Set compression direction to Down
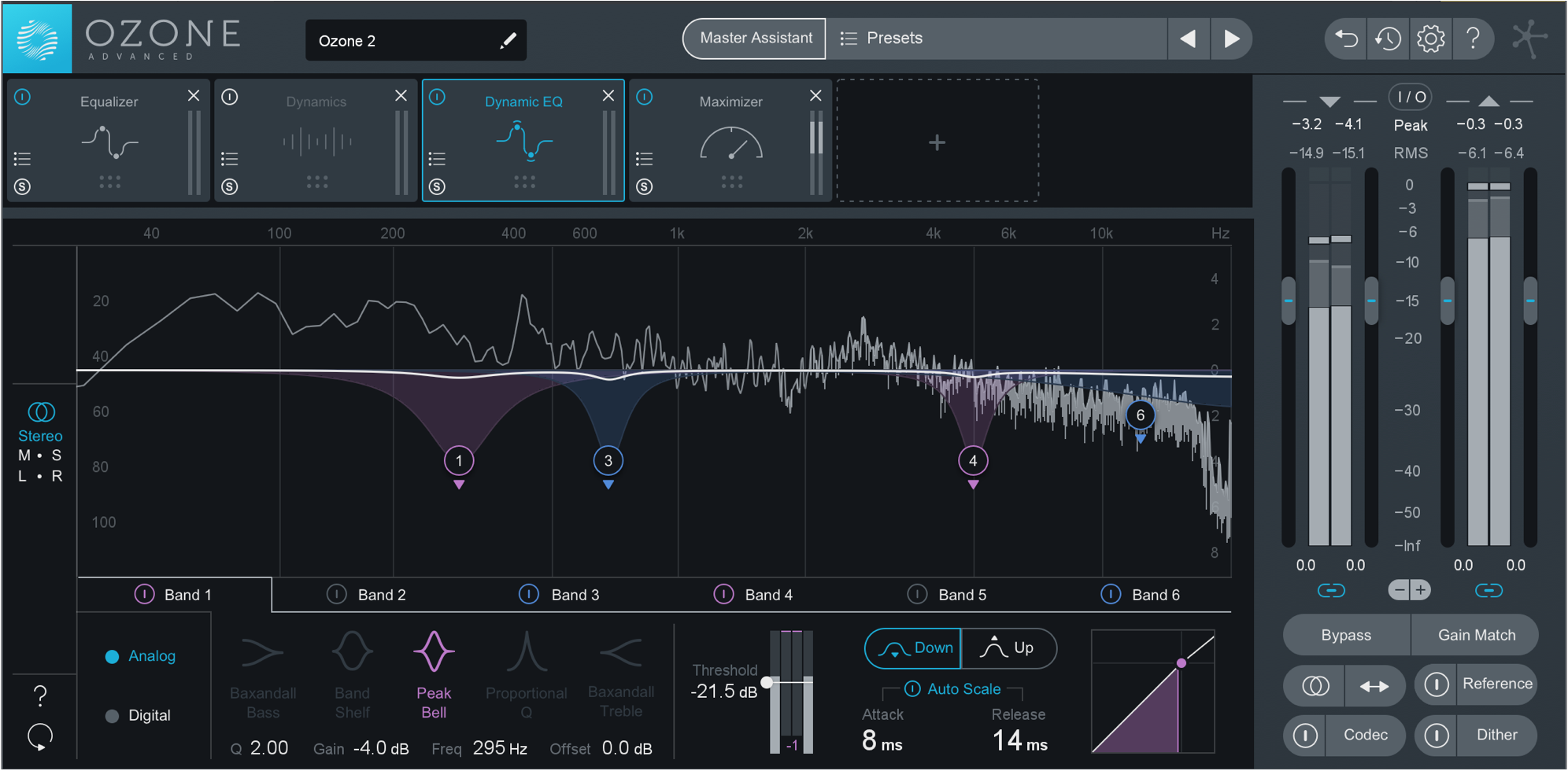This screenshot has height=771, width=1568. coord(913,648)
